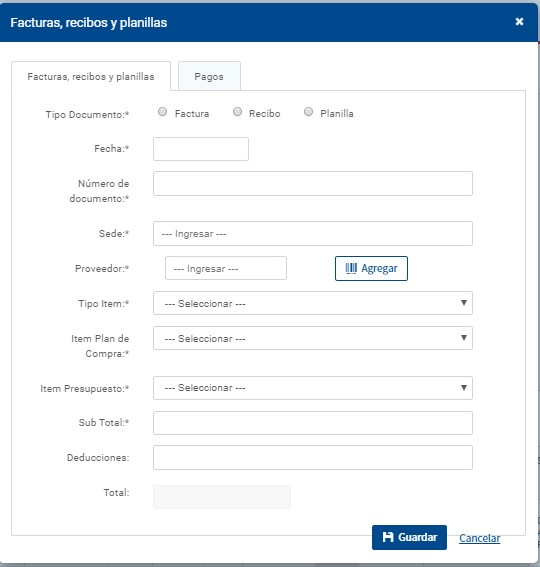Select the Facturas, recibos y planillas tab
This screenshot has height=567, width=540.
pos(91,76)
